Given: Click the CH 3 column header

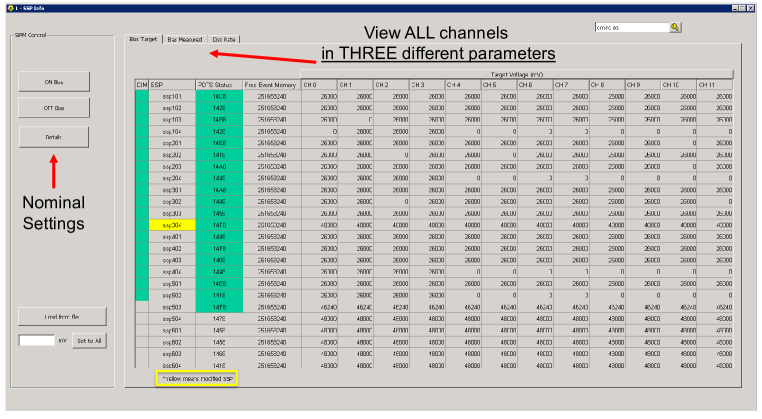Looking at the screenshot, I should coord(427,85).
